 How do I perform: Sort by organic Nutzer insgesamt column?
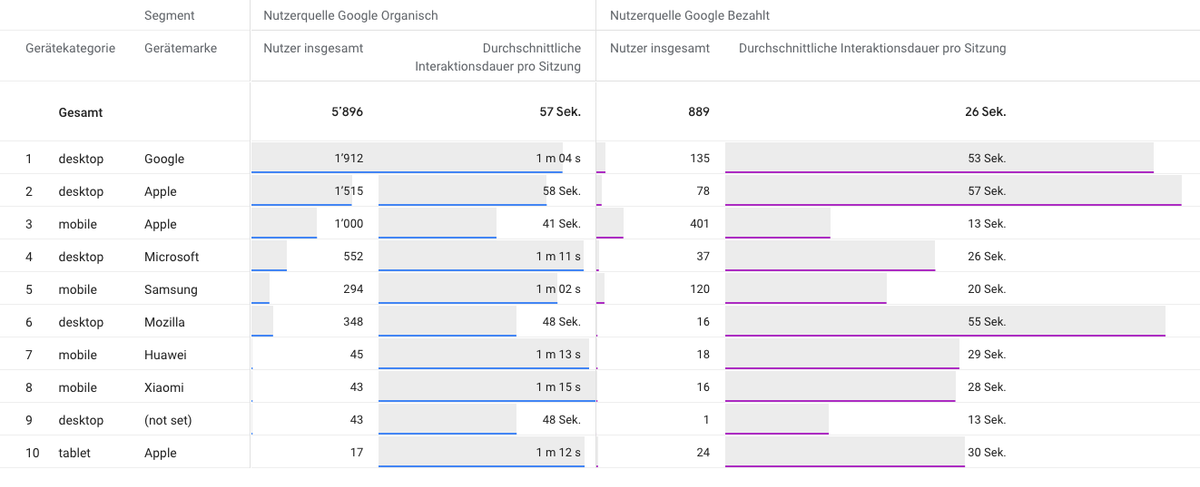click(313, 48)
